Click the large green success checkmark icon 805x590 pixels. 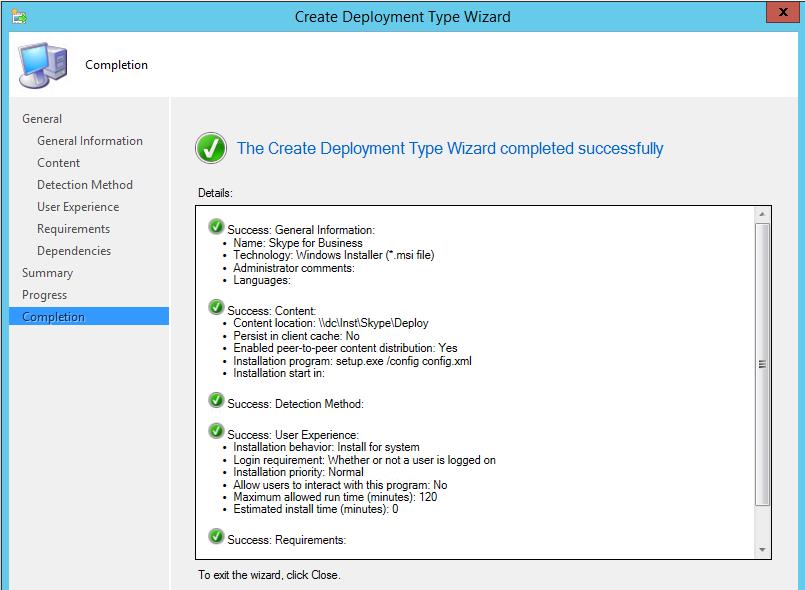211,148
